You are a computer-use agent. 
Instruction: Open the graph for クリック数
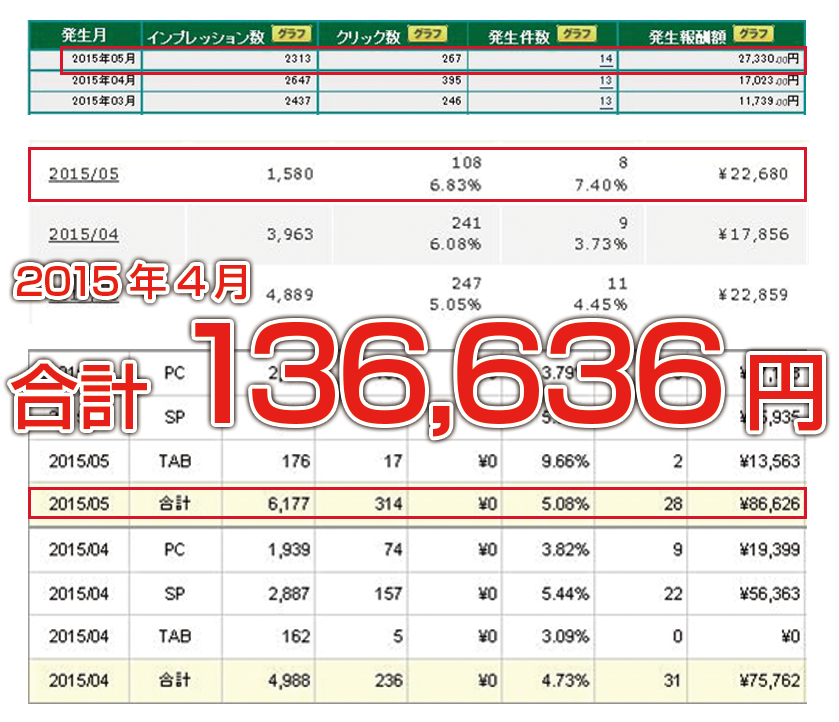(426, 35)
